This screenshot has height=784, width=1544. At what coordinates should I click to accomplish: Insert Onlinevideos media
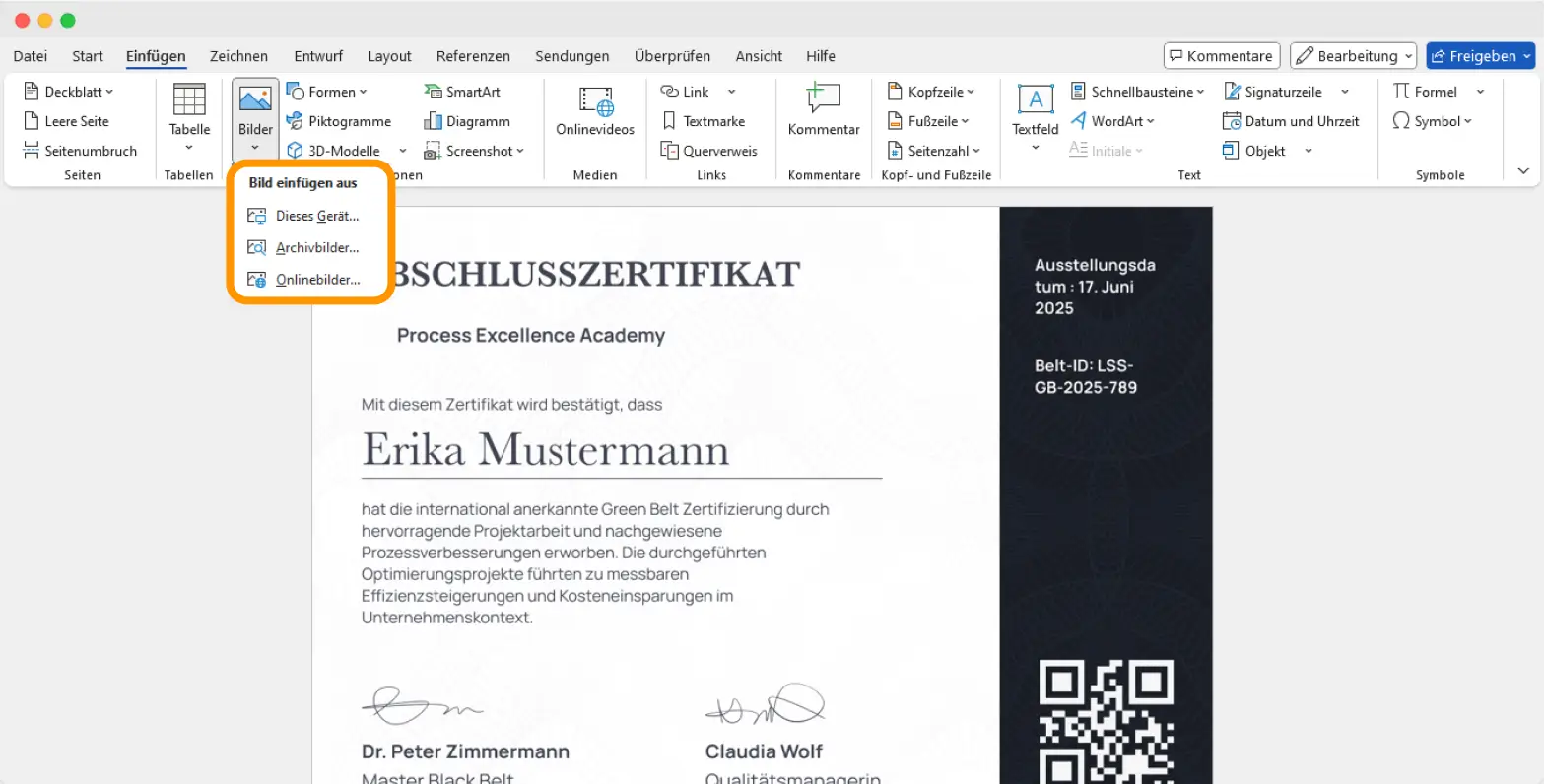(595, 110)
